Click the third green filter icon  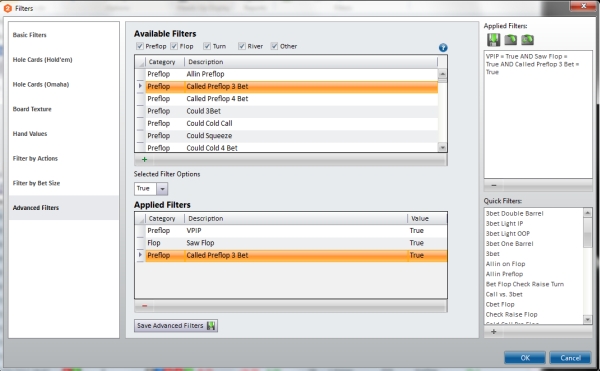[527, 39]
